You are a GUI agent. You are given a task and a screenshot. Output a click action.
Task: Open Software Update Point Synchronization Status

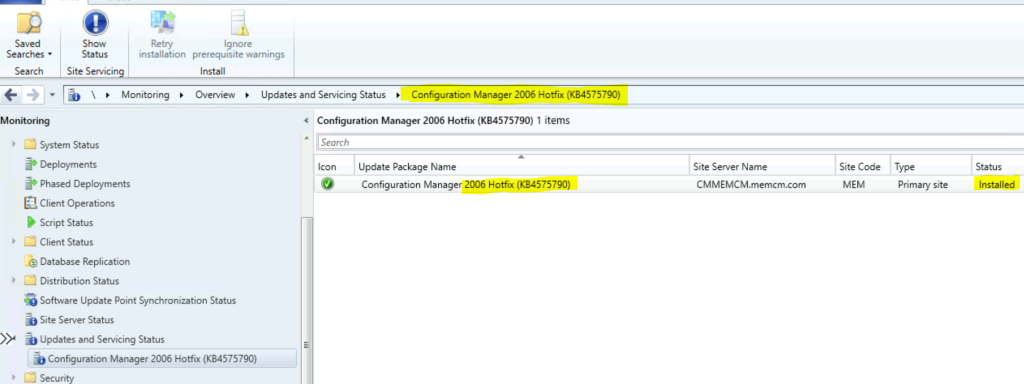(x=138, y=300)
